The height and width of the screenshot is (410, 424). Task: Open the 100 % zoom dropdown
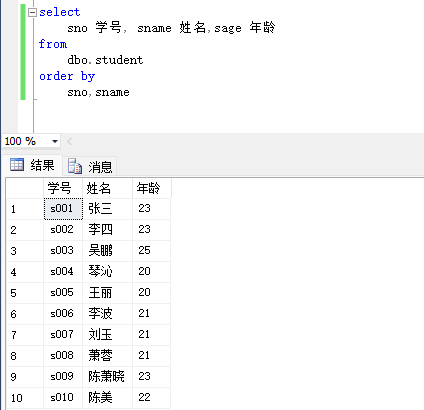coord(55,141)
